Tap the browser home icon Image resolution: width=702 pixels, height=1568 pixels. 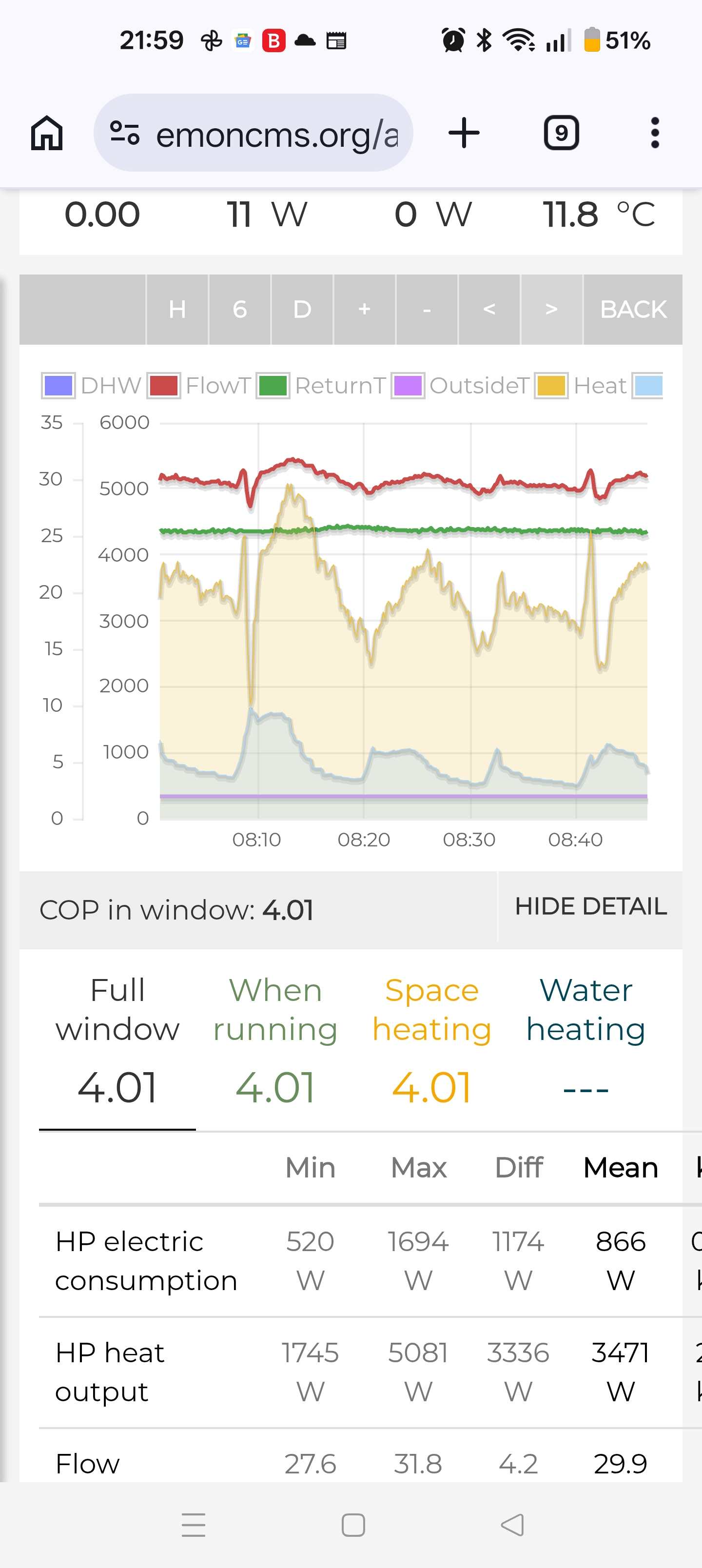click(x=47, y=133)
